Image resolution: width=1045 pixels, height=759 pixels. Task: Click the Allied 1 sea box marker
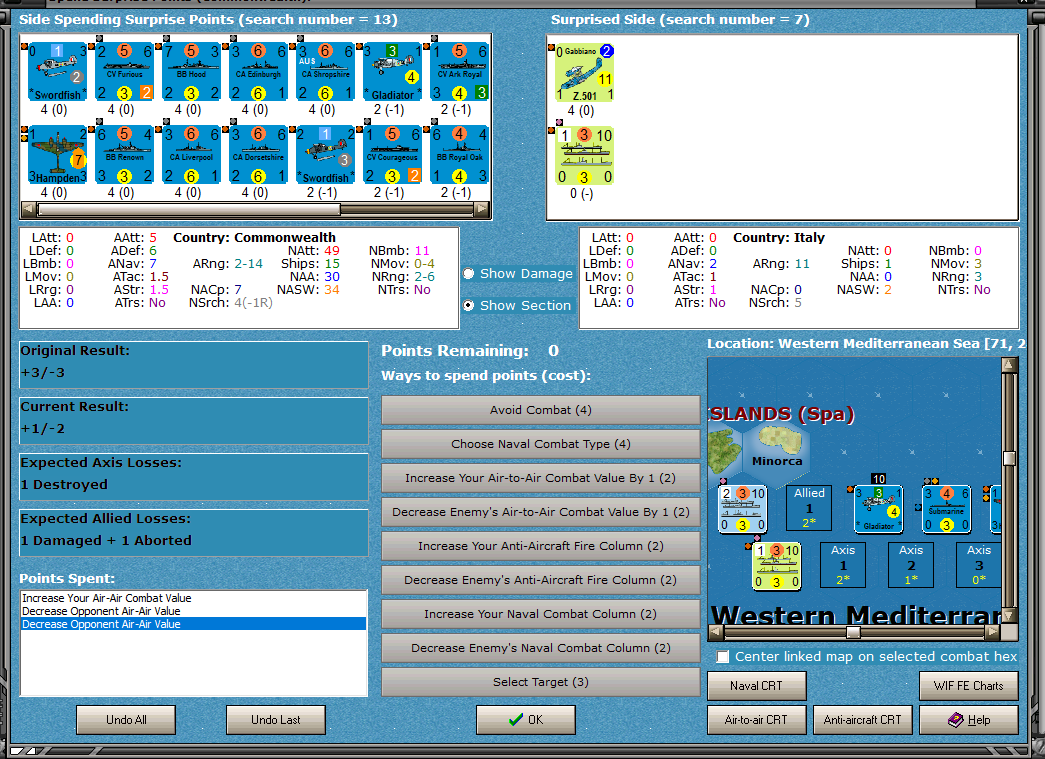(x=809, y=508)
